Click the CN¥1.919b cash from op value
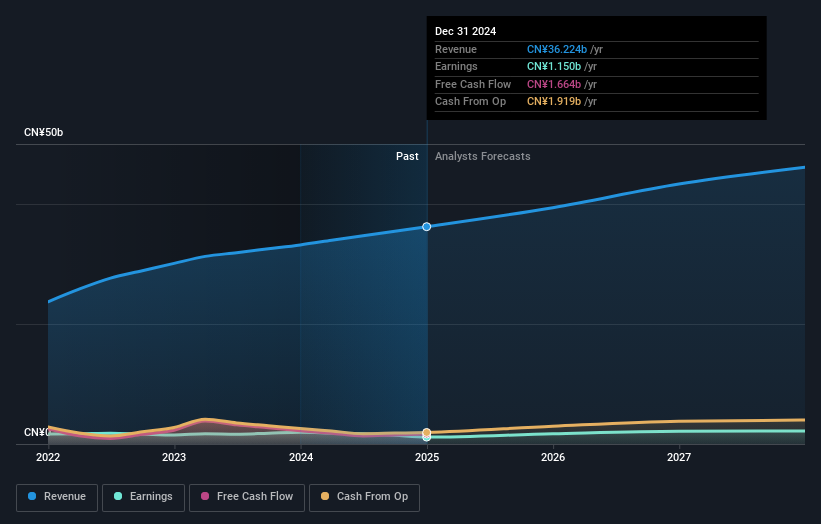This screenshot has height=524, width=821. tap(554, 102)
